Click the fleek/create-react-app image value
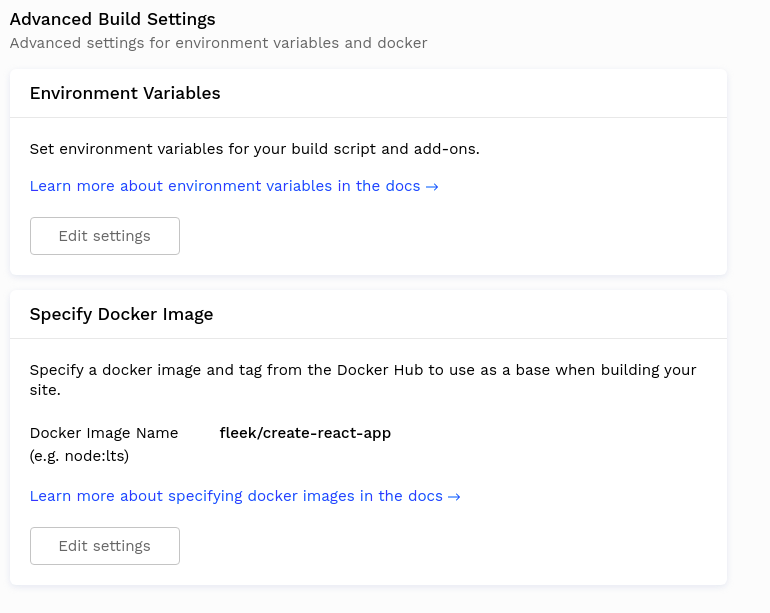Image resolution: width=770 pixels, height=613 pixels. 305,433
